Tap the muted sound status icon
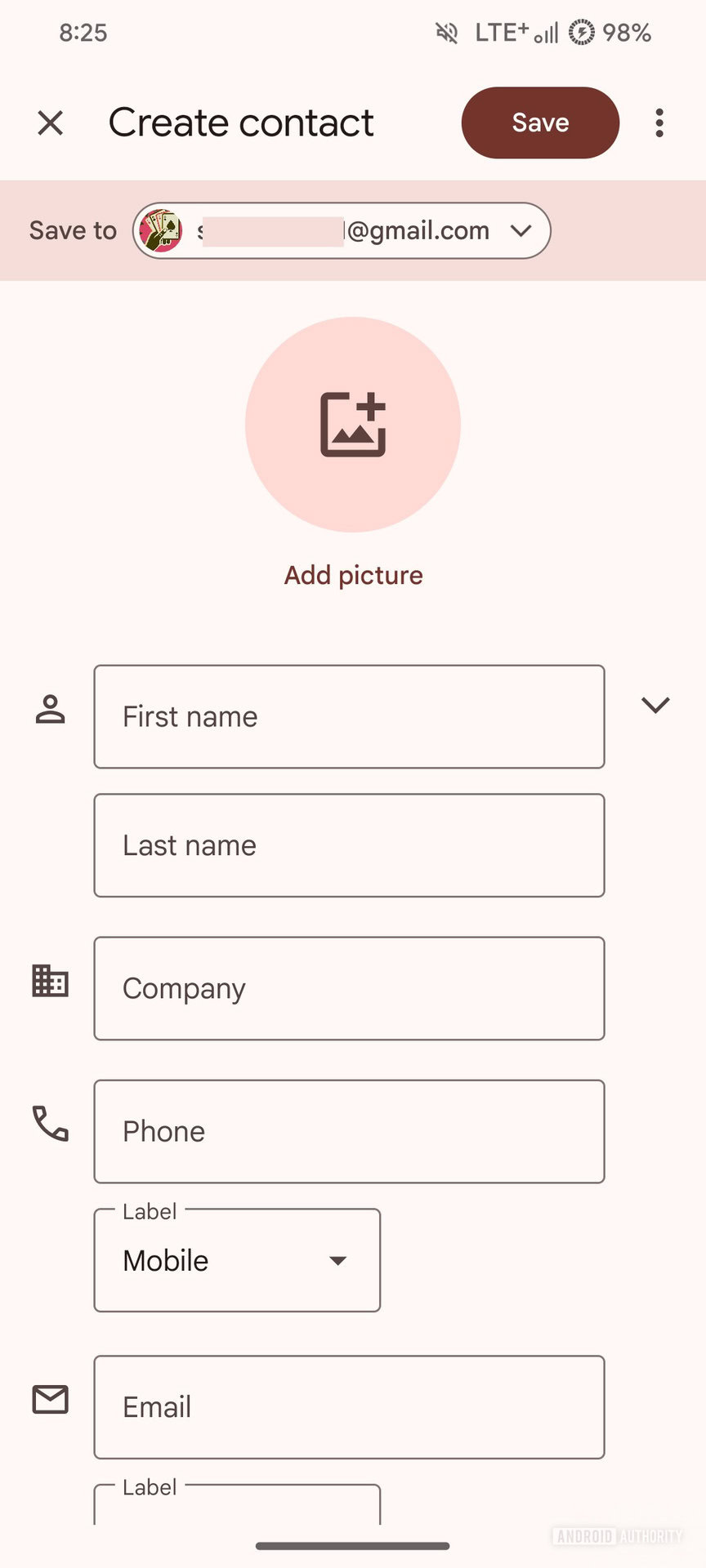The height and width of the screenshot is (1568, 706). click(446, 33)
